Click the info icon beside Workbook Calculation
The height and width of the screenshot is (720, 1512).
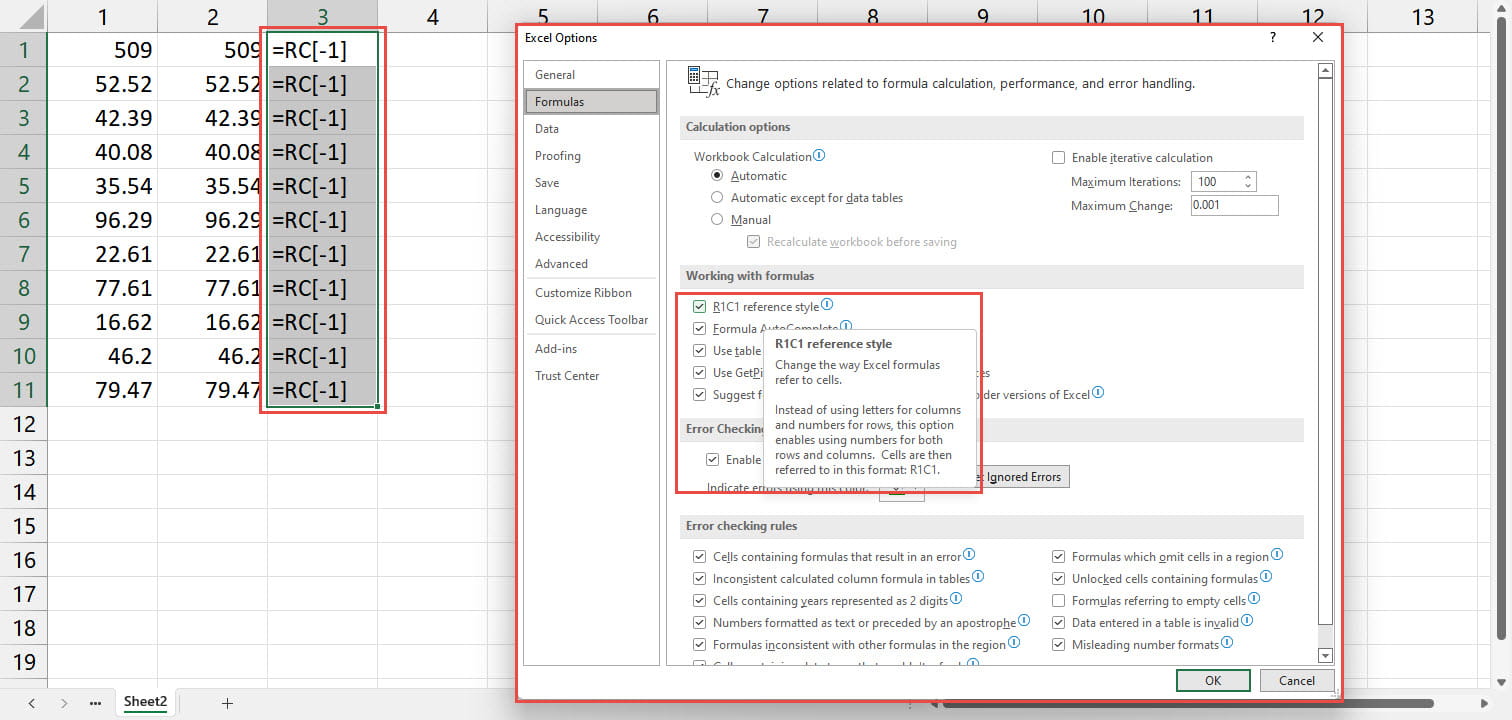[819, 156]
